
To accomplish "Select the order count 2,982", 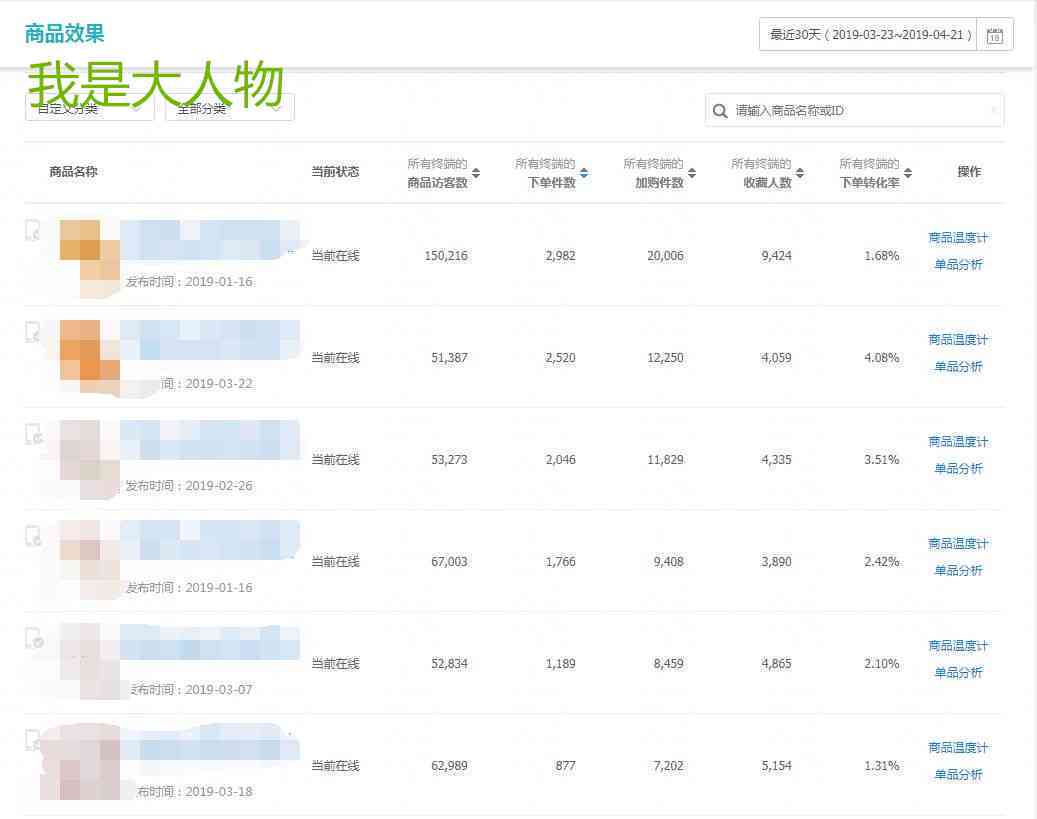I will [x=560, y=255].
